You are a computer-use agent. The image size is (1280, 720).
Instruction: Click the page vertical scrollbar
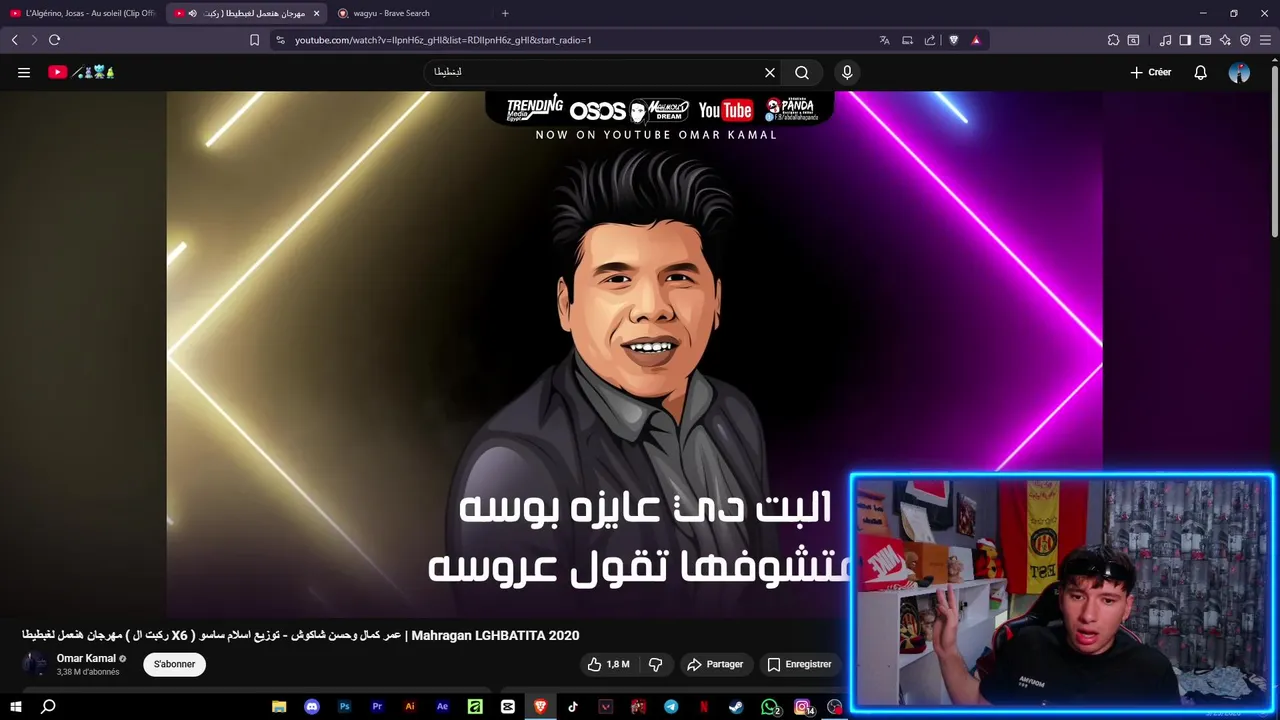pyautogui.click(x=1275, y=150)
